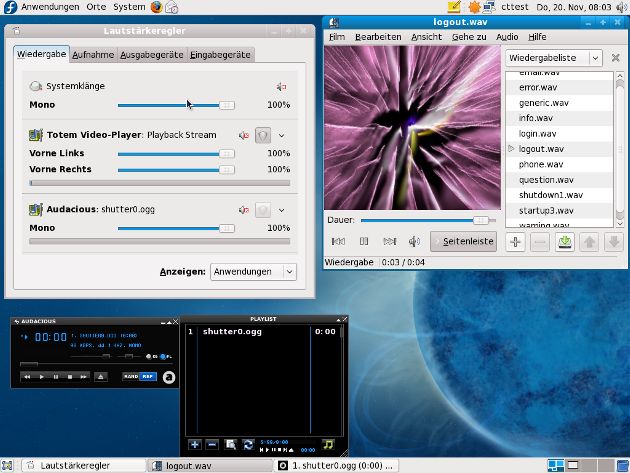
Task: Expand the Audacious stream options arrow
Action: [282, 210]
